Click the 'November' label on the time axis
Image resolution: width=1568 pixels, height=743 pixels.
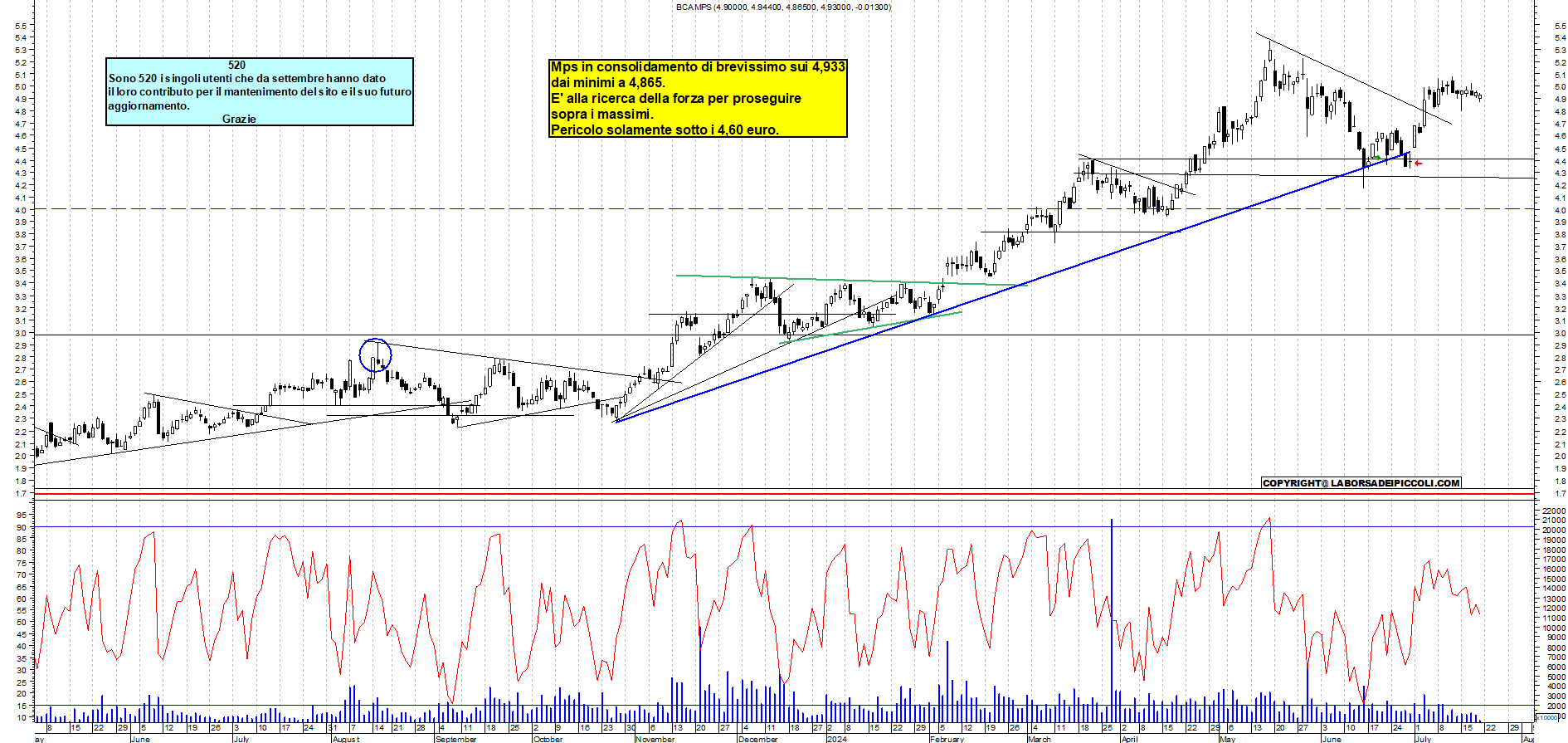click(655, 739)
